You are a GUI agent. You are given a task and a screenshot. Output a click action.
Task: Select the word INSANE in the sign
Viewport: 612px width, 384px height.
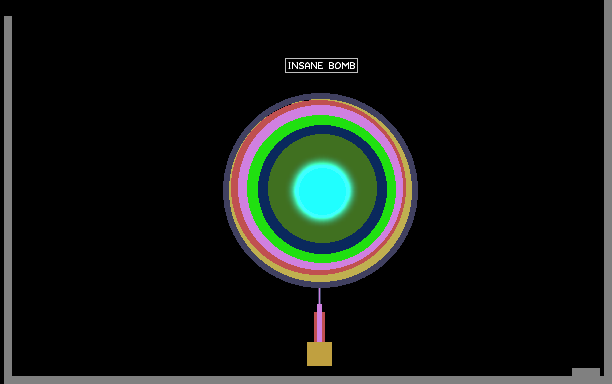tap(306, 66)
